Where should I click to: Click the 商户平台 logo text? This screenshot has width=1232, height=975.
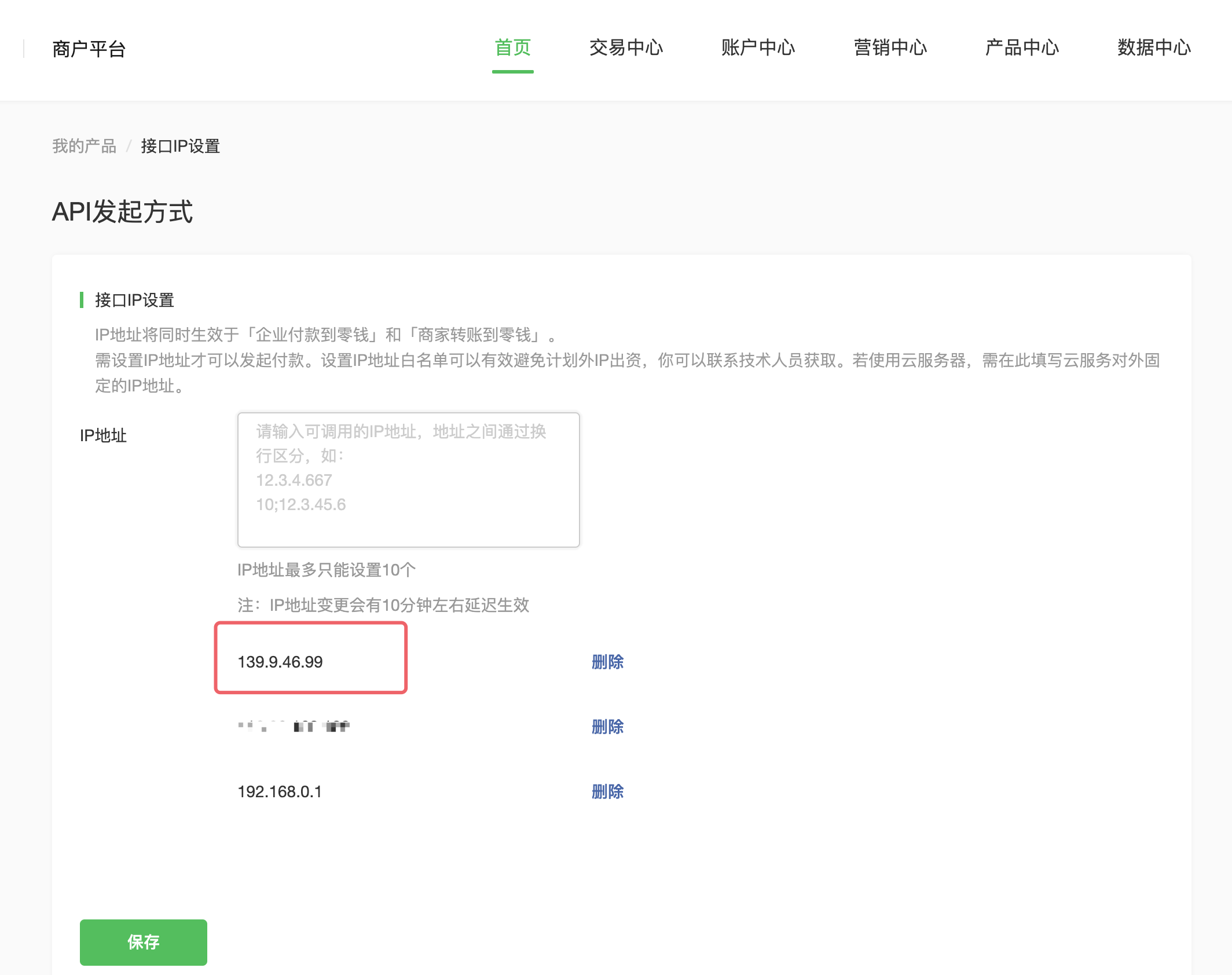[x=89, y=49]
